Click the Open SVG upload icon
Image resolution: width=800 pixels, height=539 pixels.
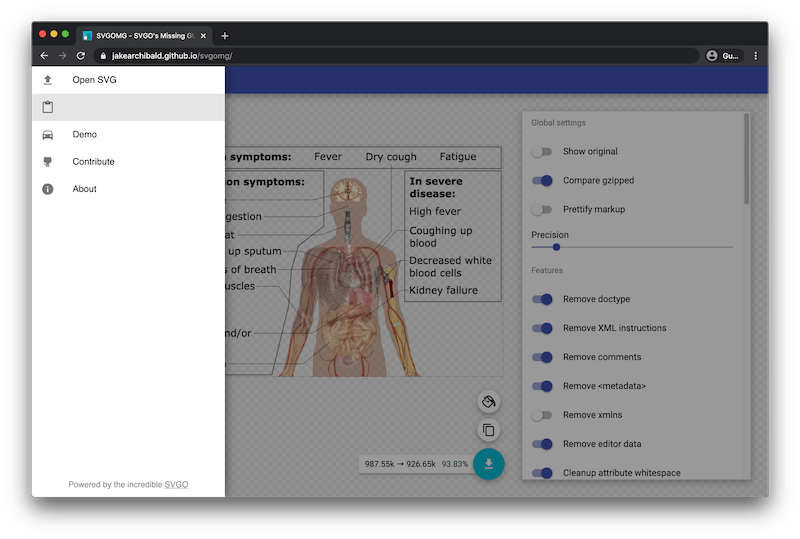pyautogui.click(x=47, y=80)
